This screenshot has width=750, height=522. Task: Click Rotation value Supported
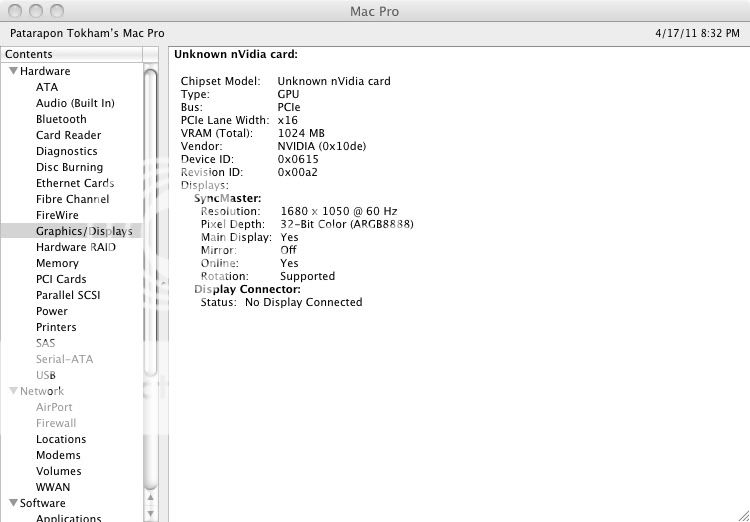(308, 277)
